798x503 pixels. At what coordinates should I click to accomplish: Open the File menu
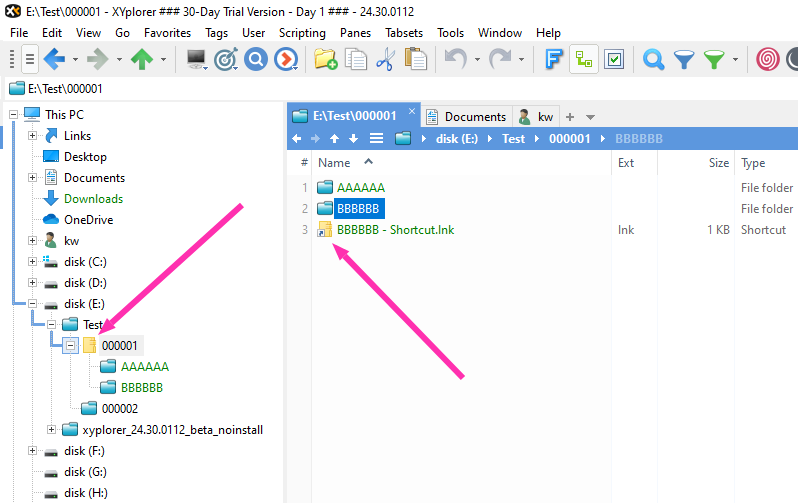pyautogui.click(x=19, y=33)
